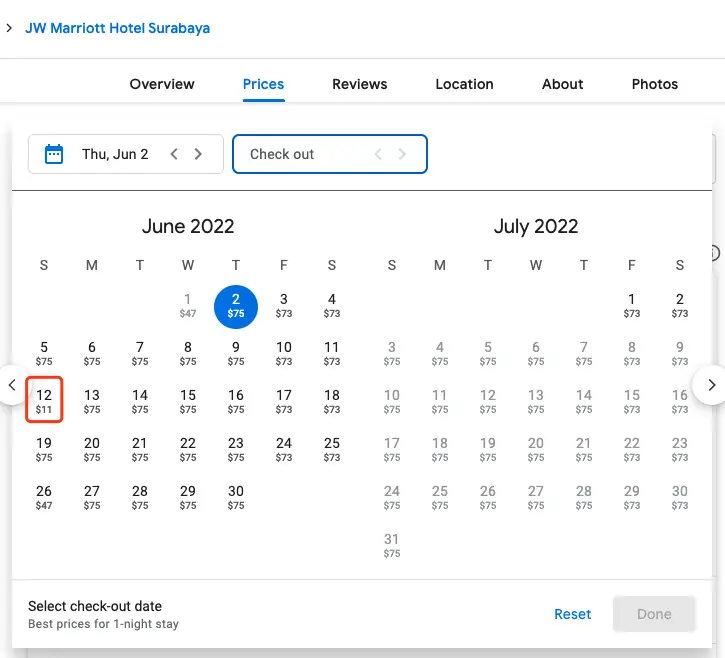This screenshot has width=725, height=658.
Task: Click the Thu, Jun 2 check-in field
Action: coord(115,154)
